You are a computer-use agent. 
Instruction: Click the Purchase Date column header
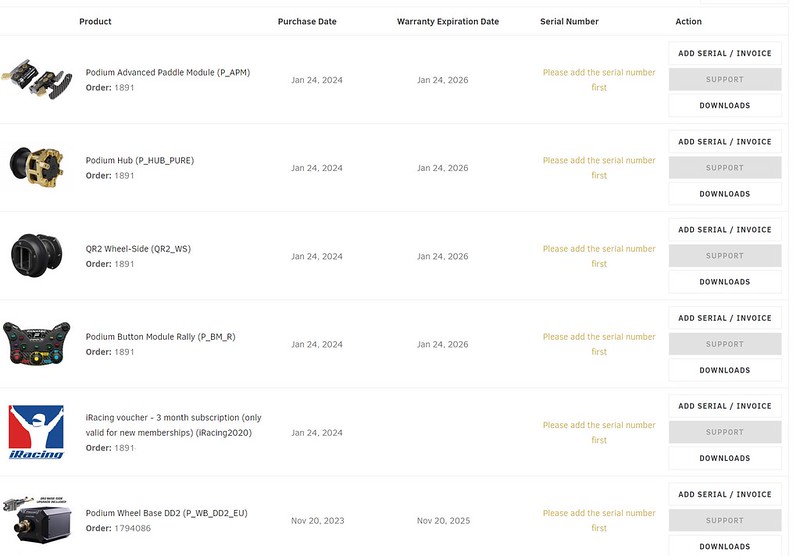pos(307,21)
